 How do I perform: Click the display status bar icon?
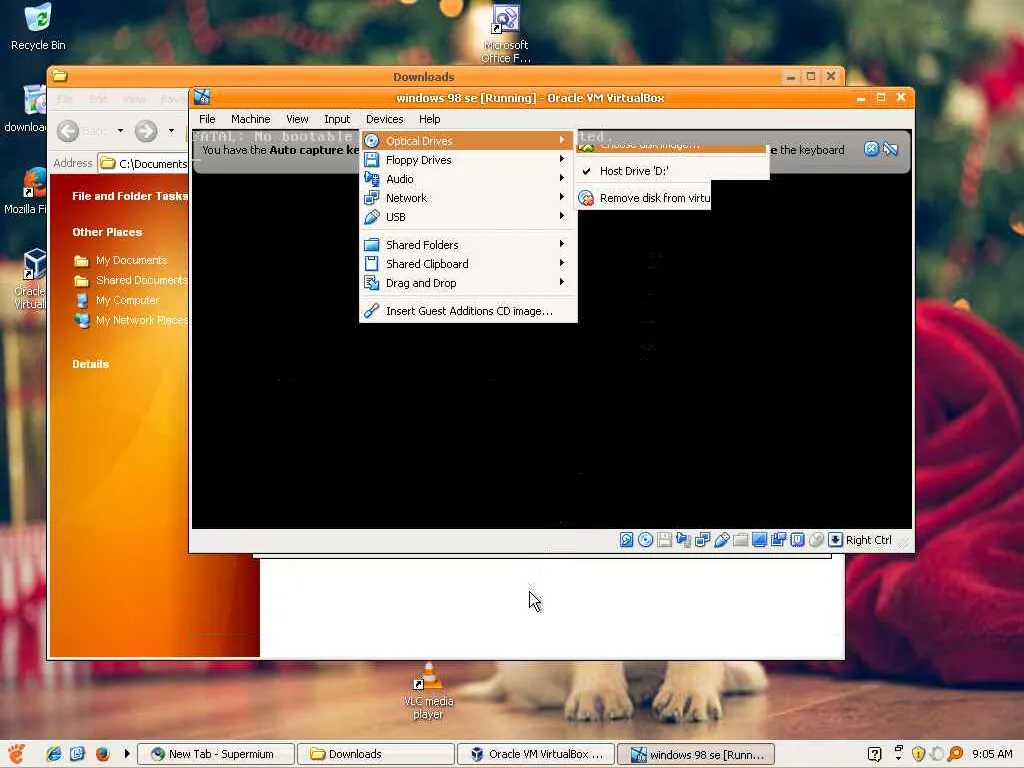click(x=759, y=539)
